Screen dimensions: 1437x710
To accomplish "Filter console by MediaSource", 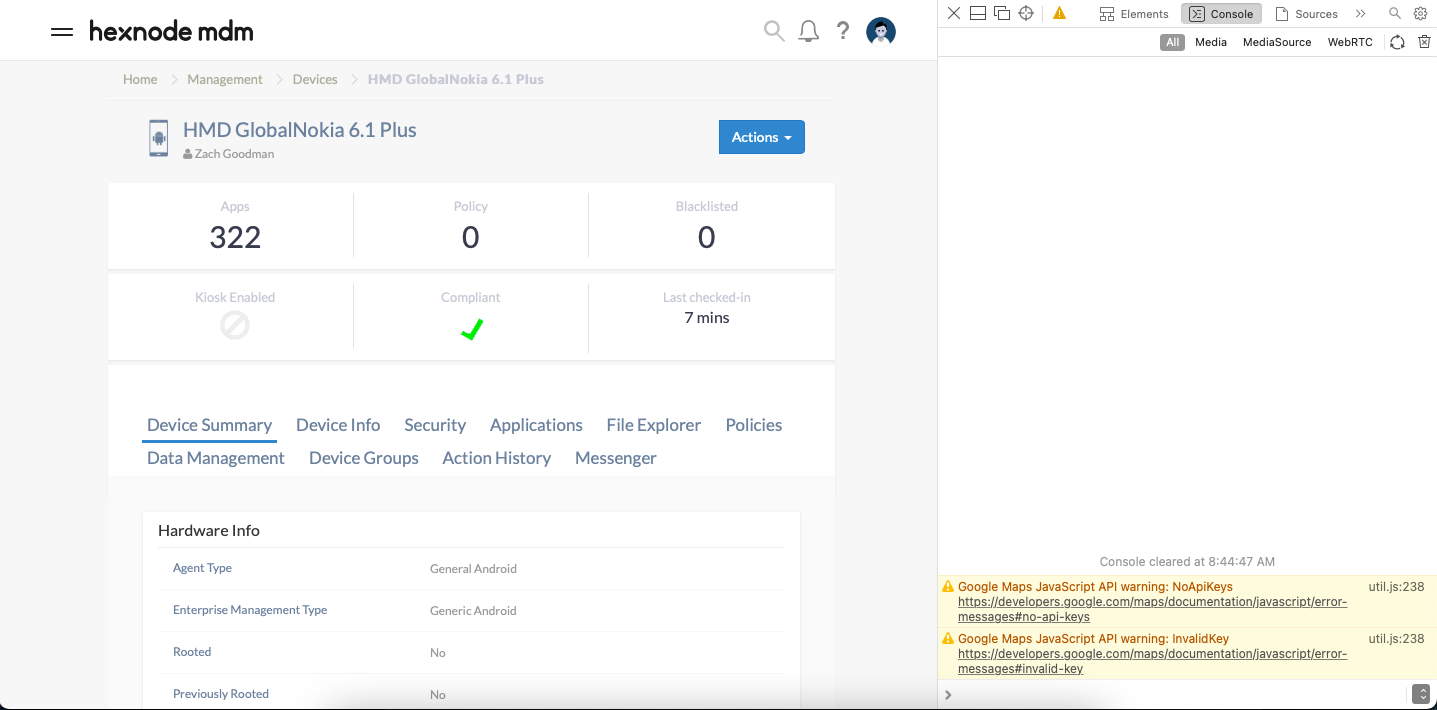I will click(1277, 42).
